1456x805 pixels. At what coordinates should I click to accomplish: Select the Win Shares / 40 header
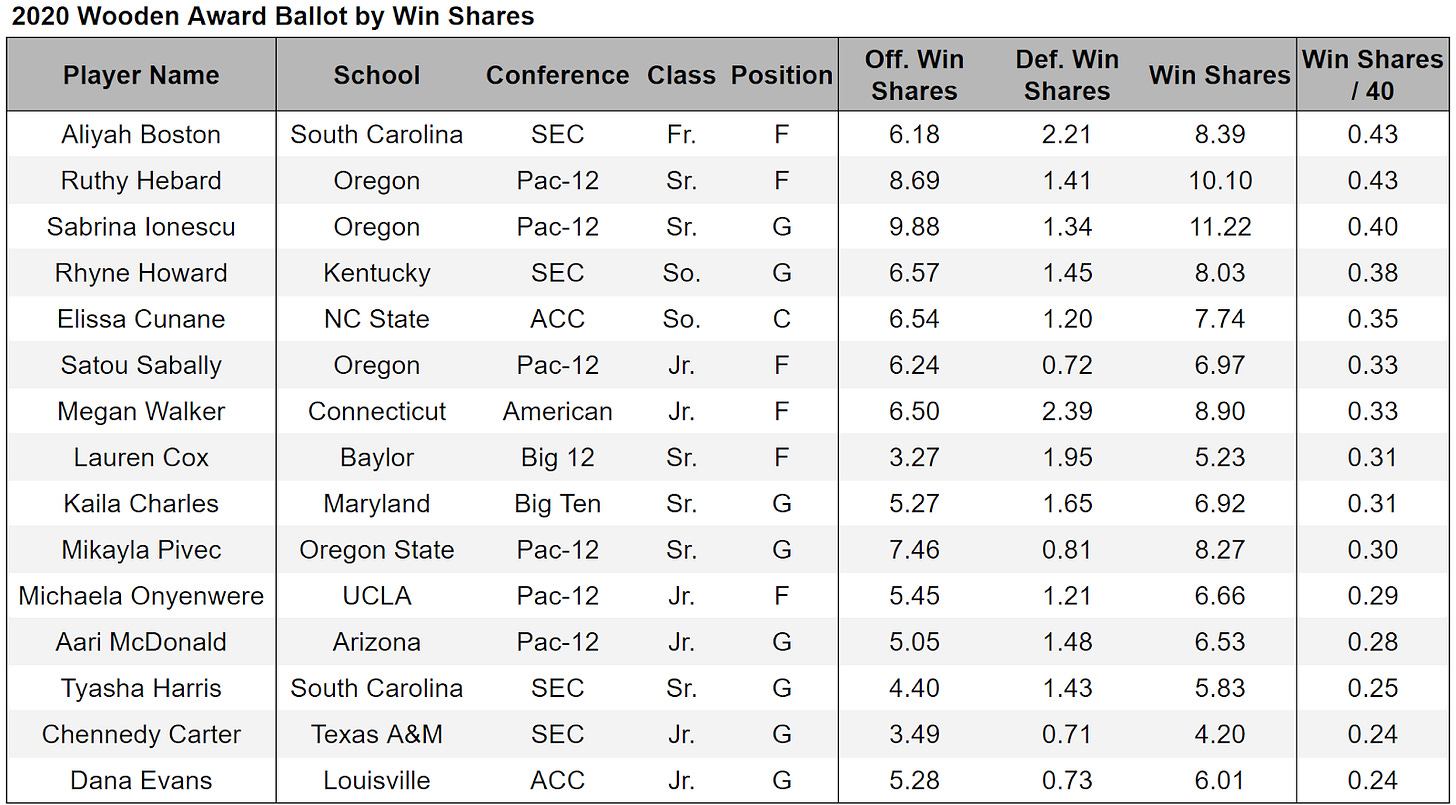1372,75
